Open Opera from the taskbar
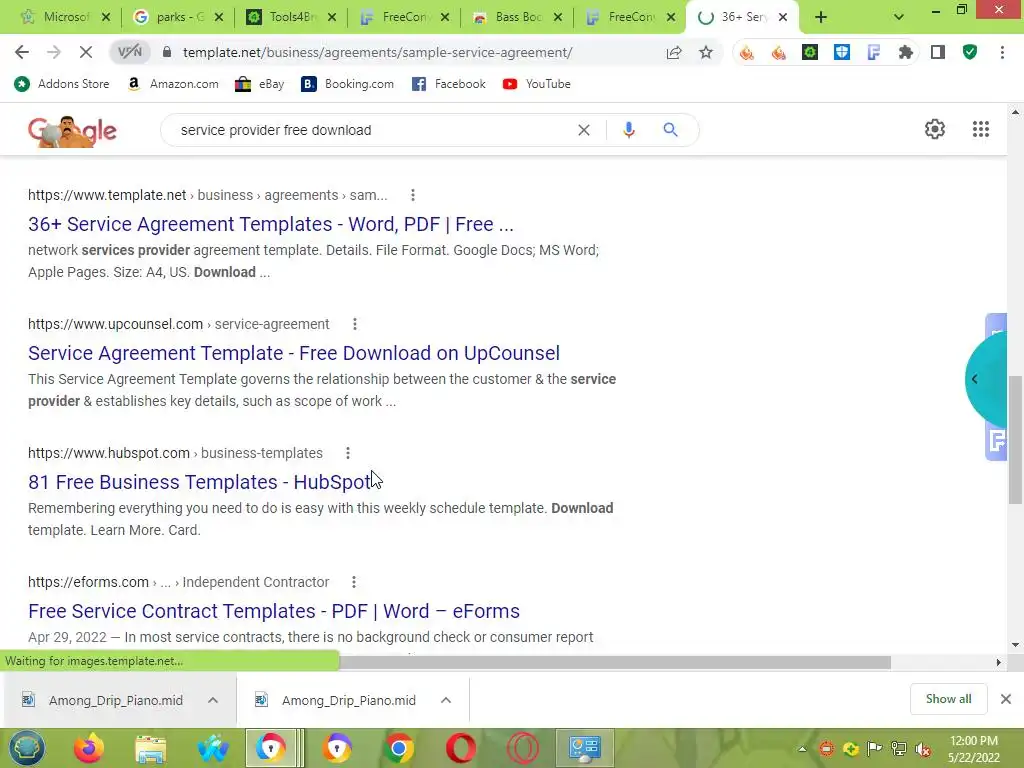 pyautogui.click(x=460, y=748)
